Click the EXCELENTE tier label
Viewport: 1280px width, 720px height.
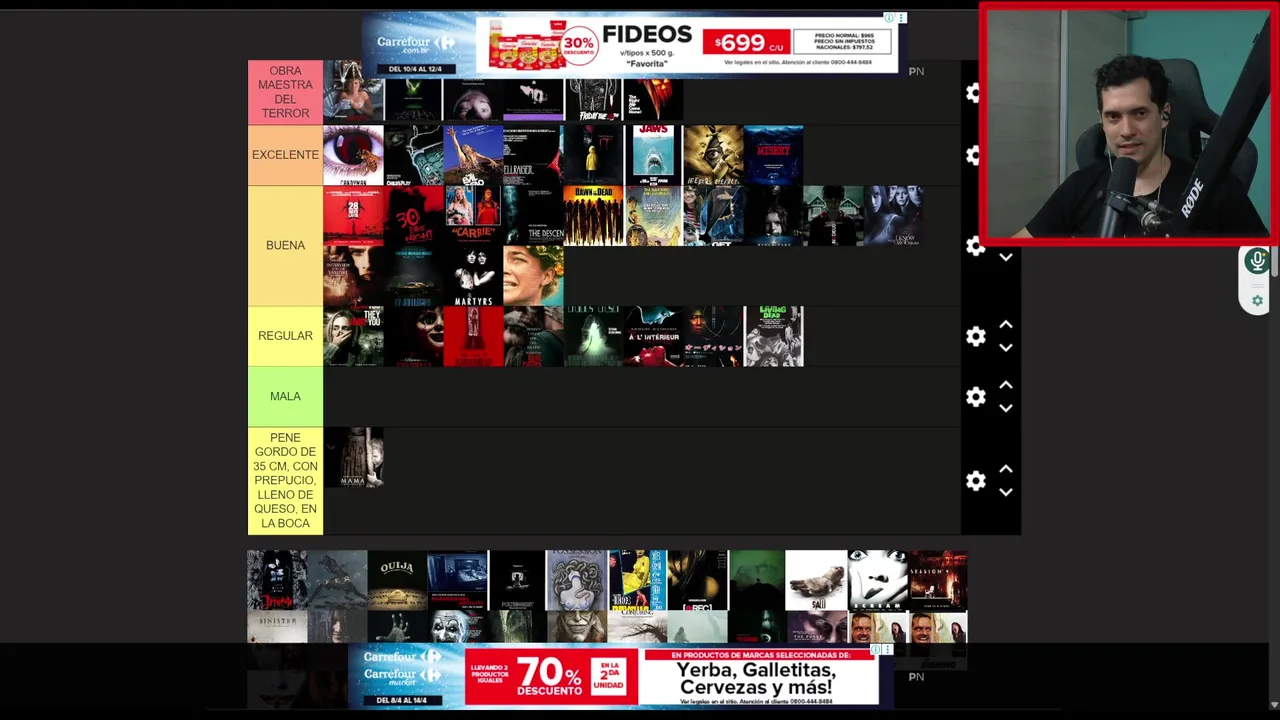(285, 155)
